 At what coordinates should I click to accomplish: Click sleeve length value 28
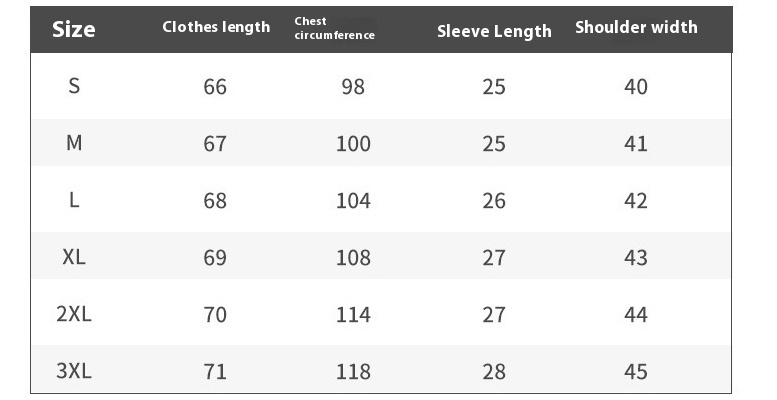tap(494, 372)
